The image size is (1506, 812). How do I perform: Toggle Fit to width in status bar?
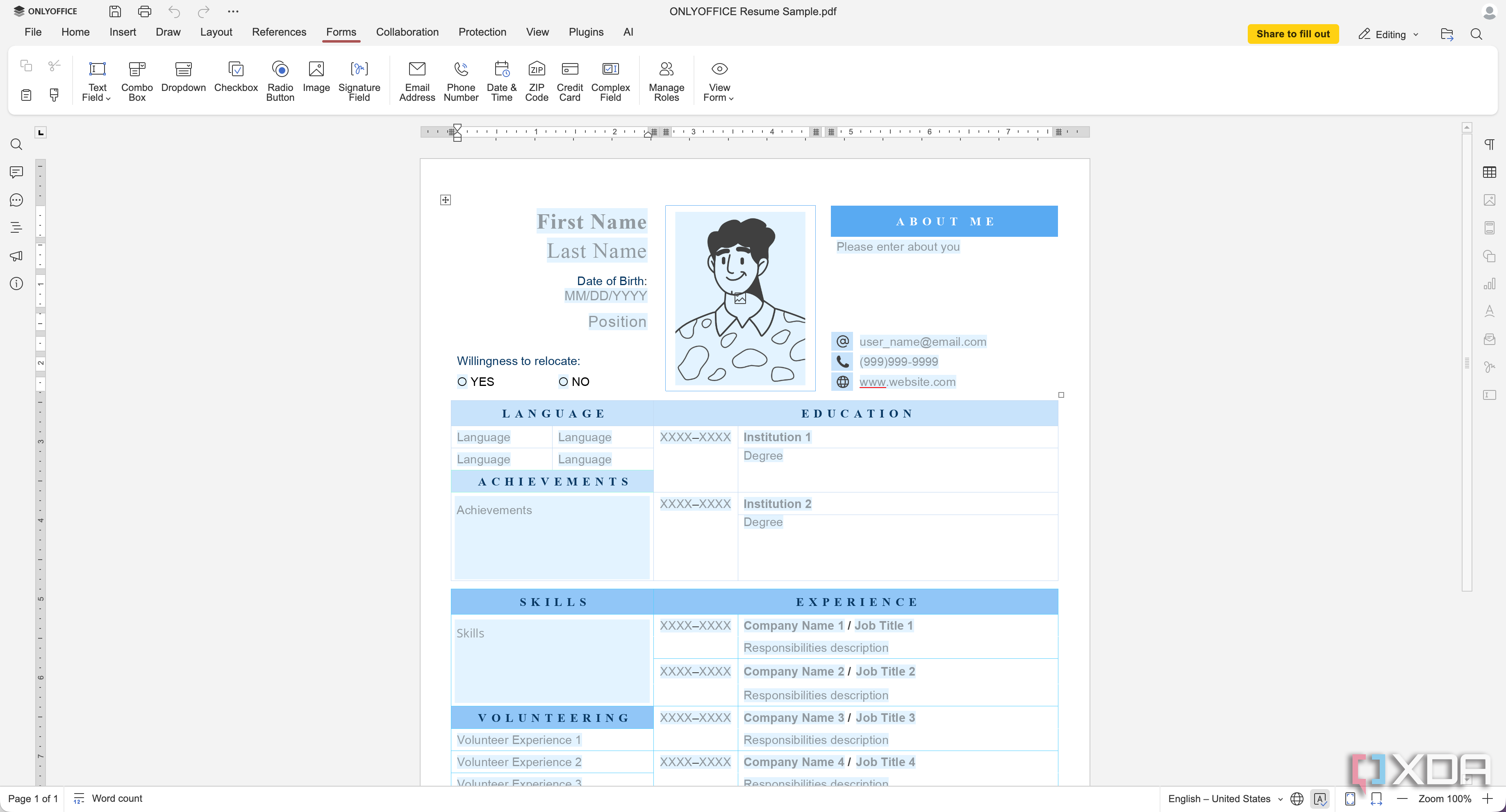pyautogui.click(x=1376, y=798)
